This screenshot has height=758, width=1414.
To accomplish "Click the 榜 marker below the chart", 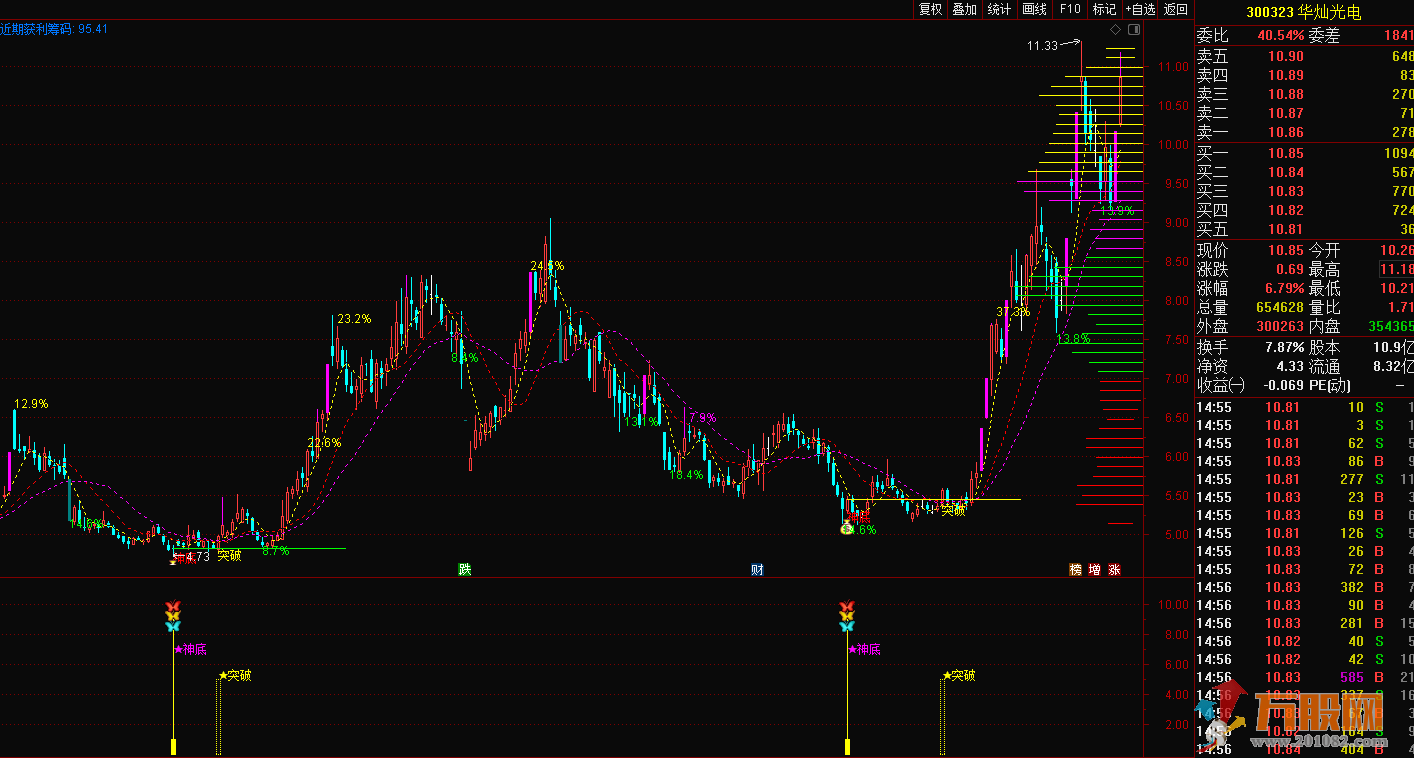I will click(1076, 570).
